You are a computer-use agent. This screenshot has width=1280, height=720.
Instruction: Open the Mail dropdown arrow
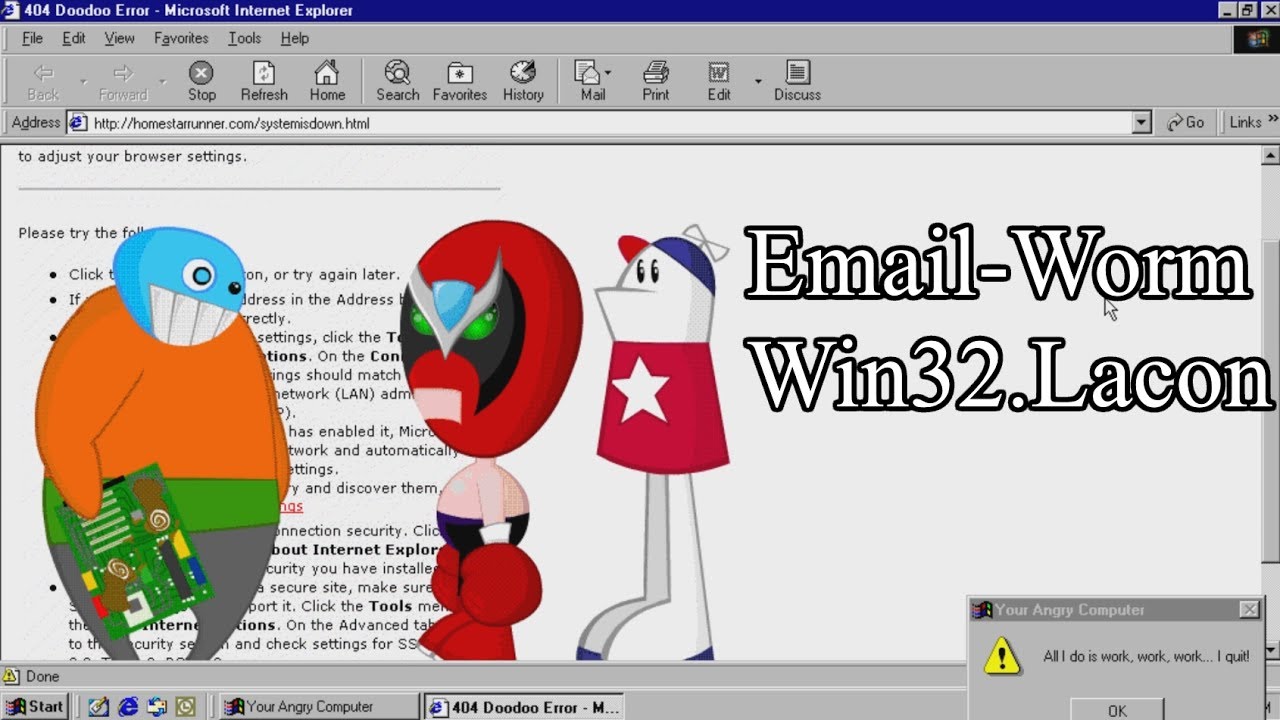(608, 73)
